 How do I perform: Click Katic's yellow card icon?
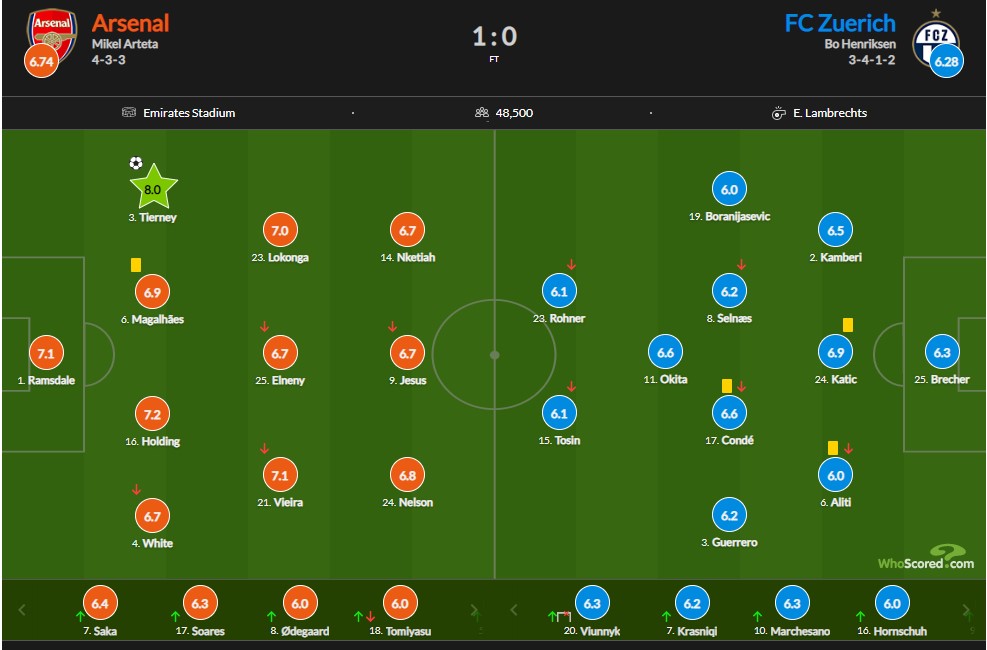(x=848, y=325)
